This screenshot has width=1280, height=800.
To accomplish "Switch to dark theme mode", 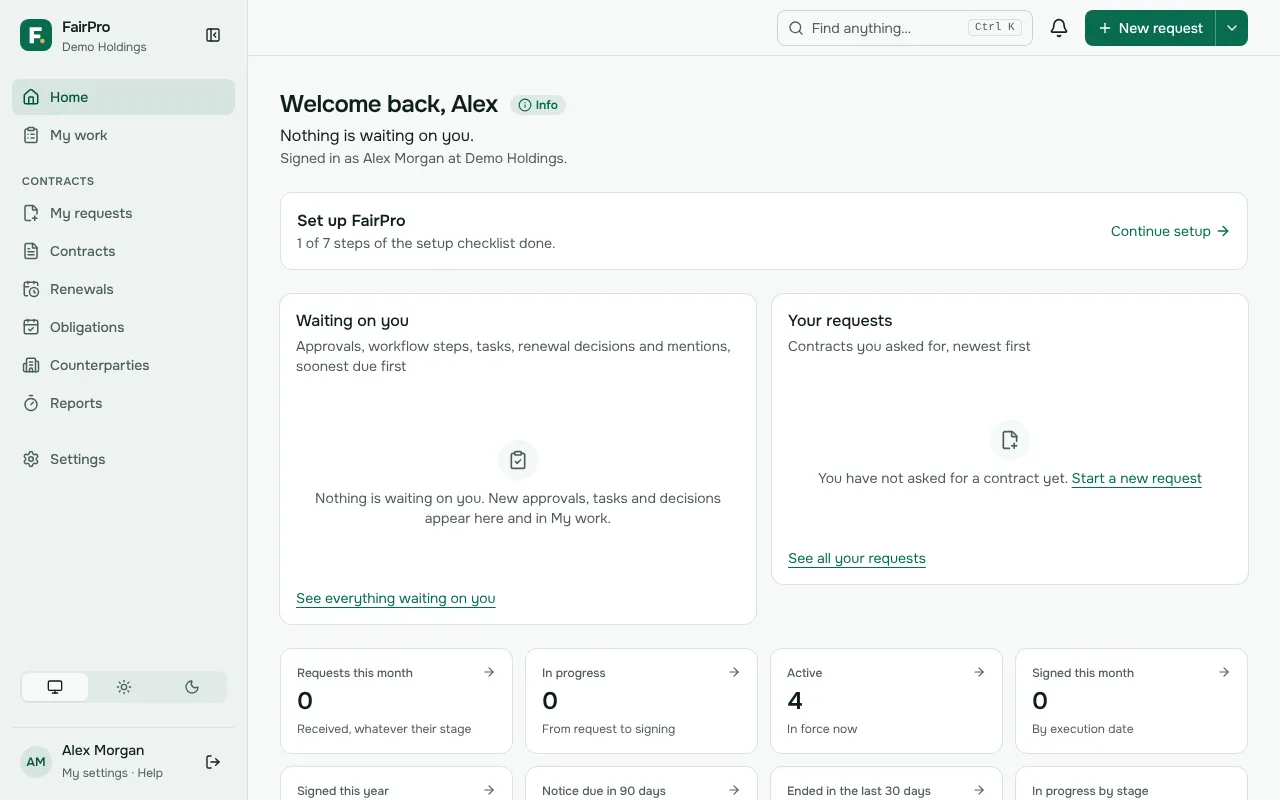I will tap(192, 687).
